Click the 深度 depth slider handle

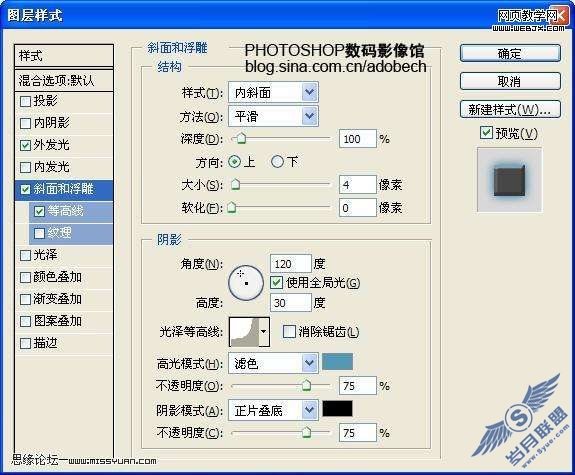click(x=241, y=139)
